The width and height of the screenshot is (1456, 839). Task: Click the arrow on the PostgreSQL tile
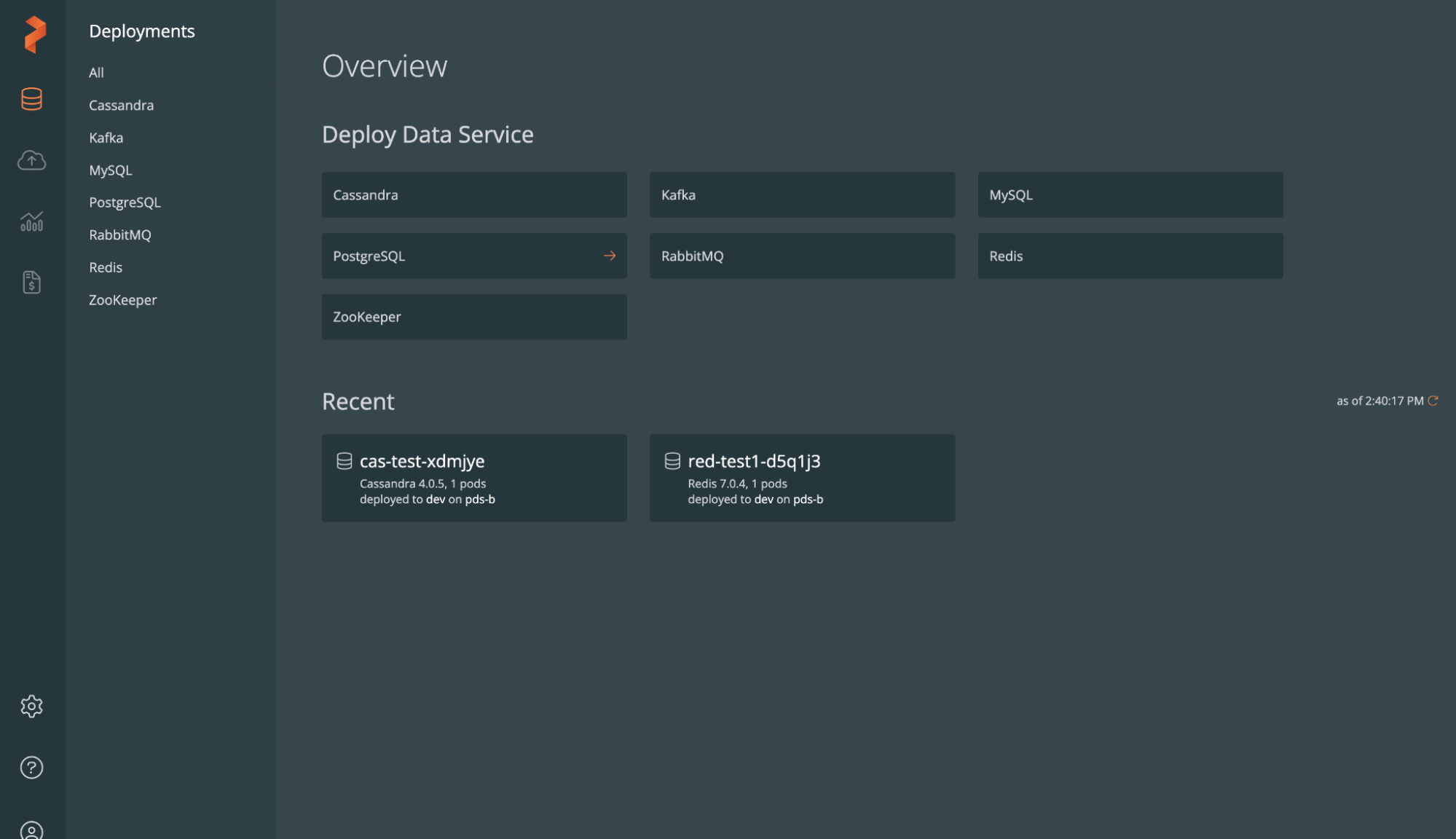coord(609,256)
